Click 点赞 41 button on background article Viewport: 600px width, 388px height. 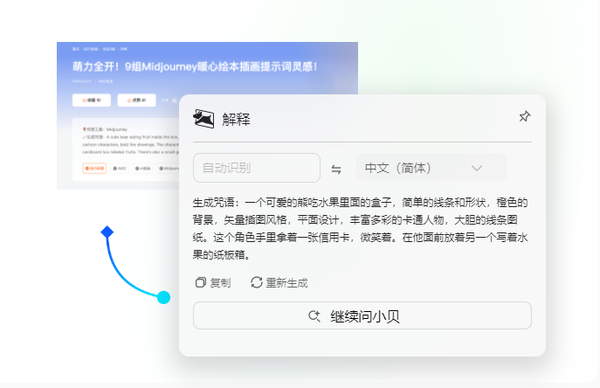(x=137, y=100)
